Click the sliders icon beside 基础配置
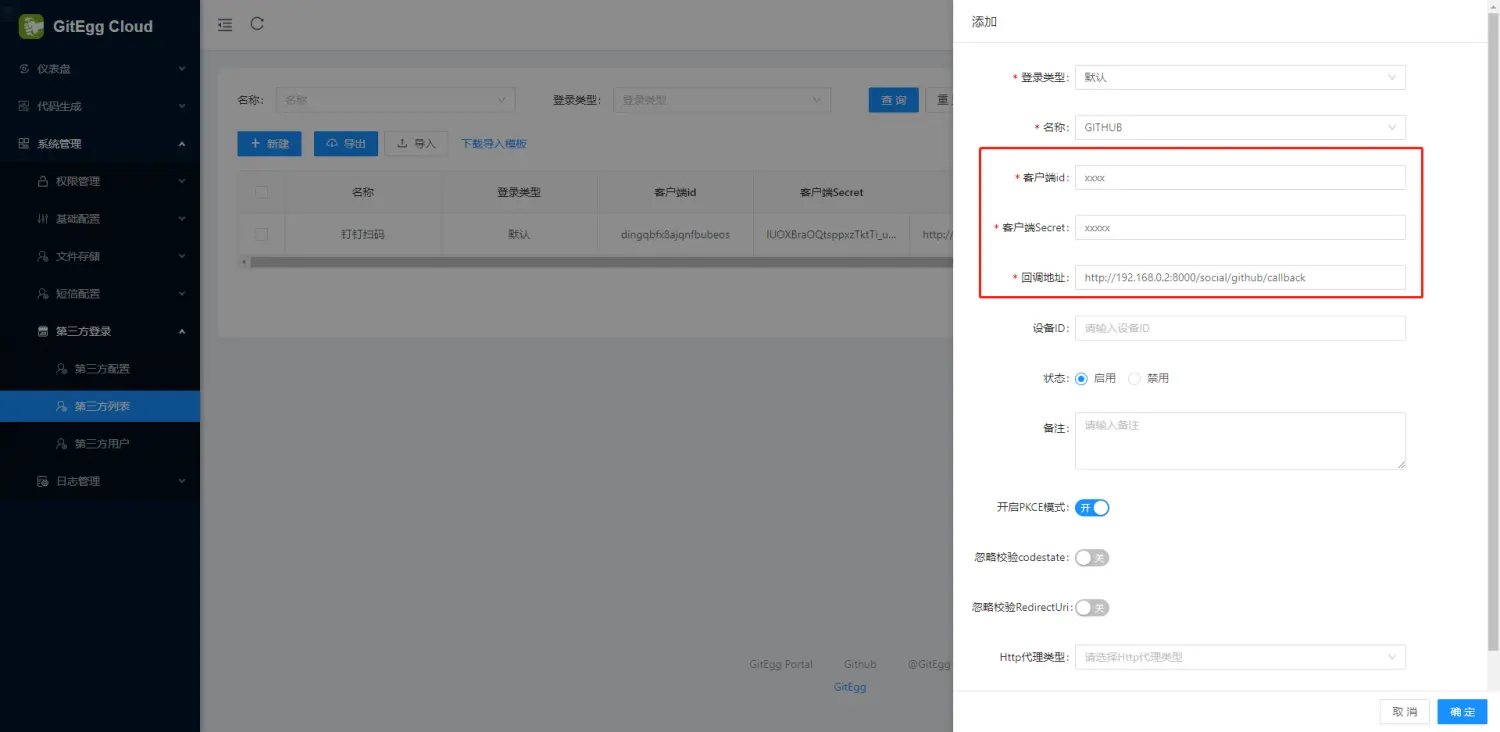Image resolution: width=1500 pixels, height=732 pixels. coord(43,219)
